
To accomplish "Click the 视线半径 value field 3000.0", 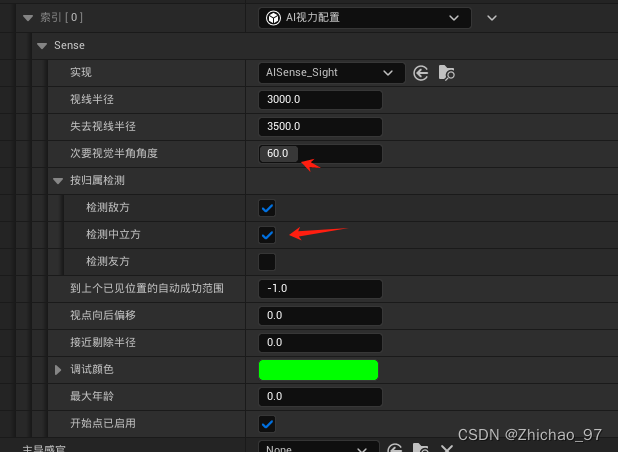I will click(x=320, y=100).
